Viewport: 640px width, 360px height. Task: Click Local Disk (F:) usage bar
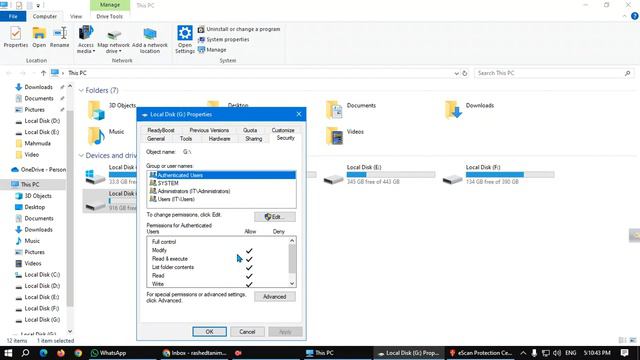[510, 175]
